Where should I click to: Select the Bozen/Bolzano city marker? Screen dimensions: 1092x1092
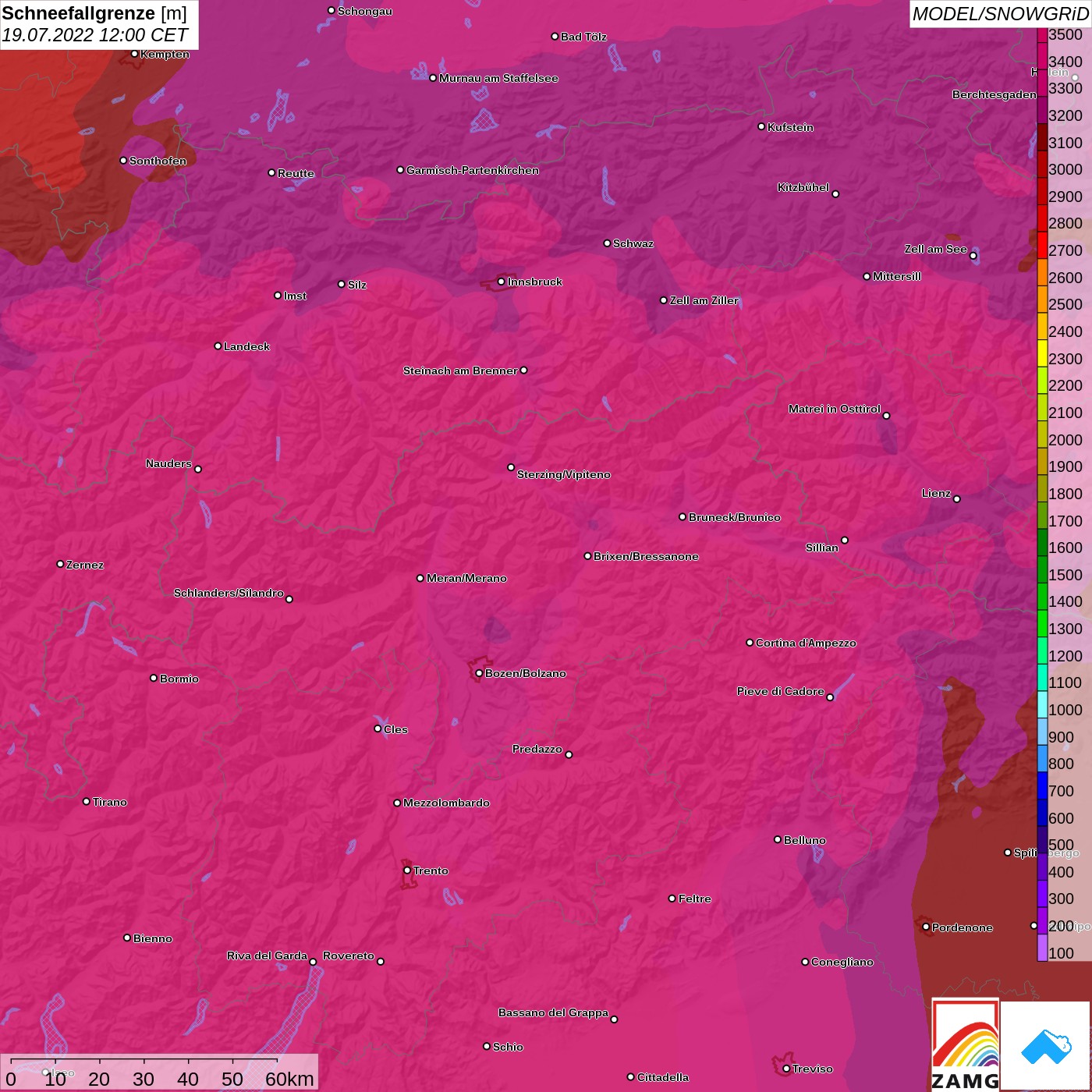479,673
